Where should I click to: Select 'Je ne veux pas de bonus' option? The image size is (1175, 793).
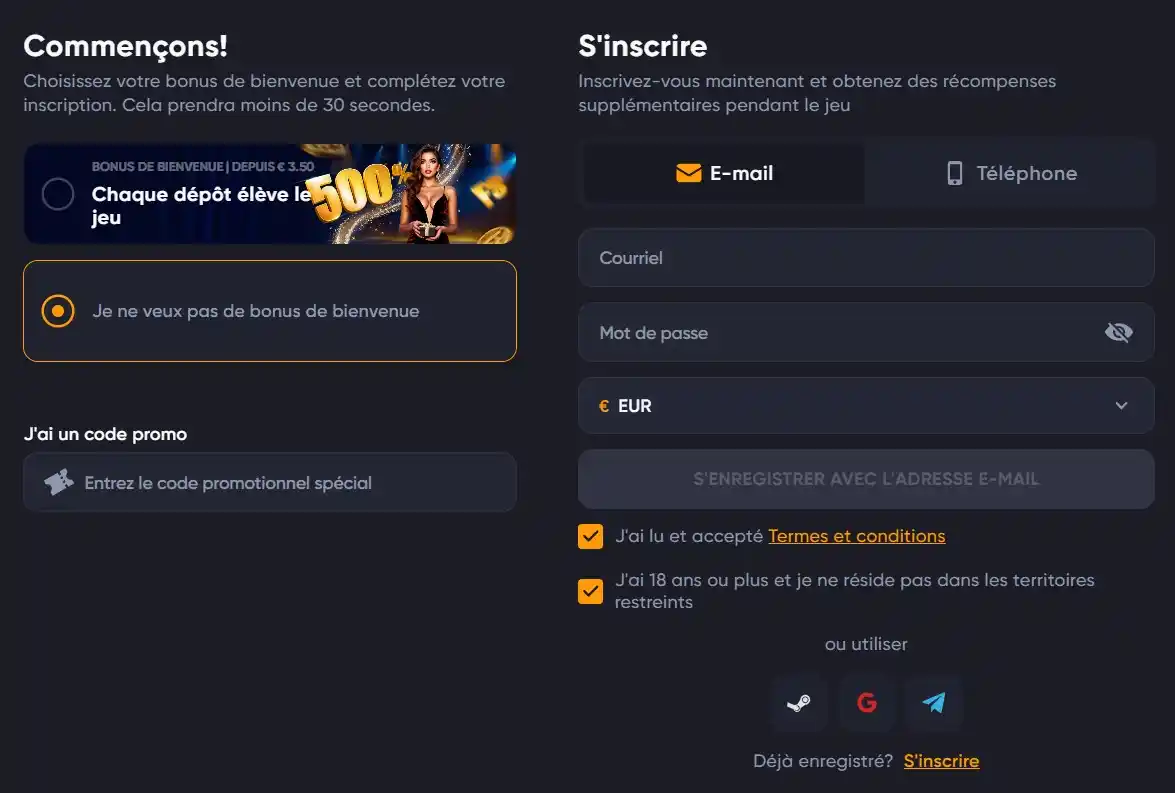click(x=58, y=311)
